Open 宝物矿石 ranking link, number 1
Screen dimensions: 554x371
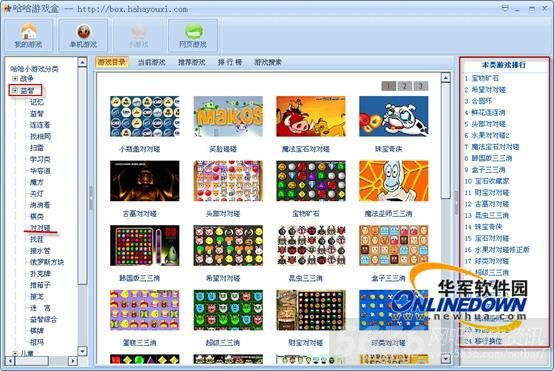(x=485, y=78)
